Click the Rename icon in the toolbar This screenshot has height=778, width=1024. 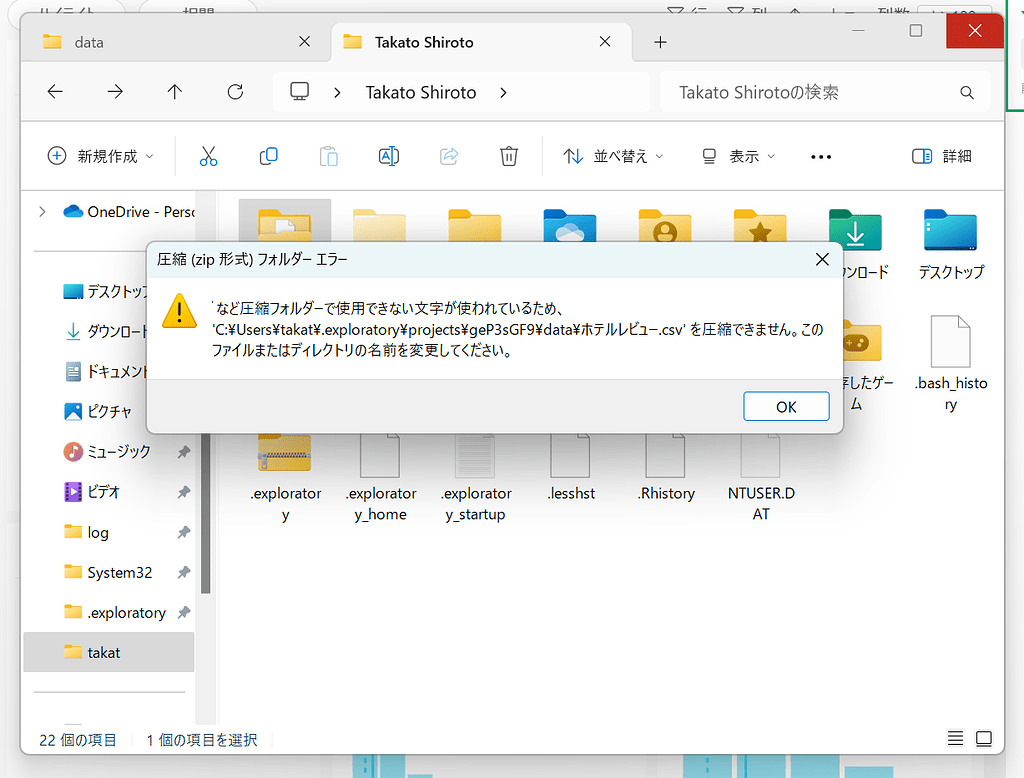[x=388, y=156]
